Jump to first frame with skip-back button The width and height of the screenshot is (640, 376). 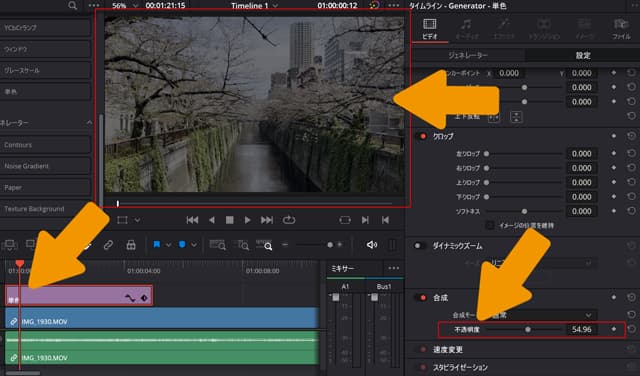pos(192,220)
